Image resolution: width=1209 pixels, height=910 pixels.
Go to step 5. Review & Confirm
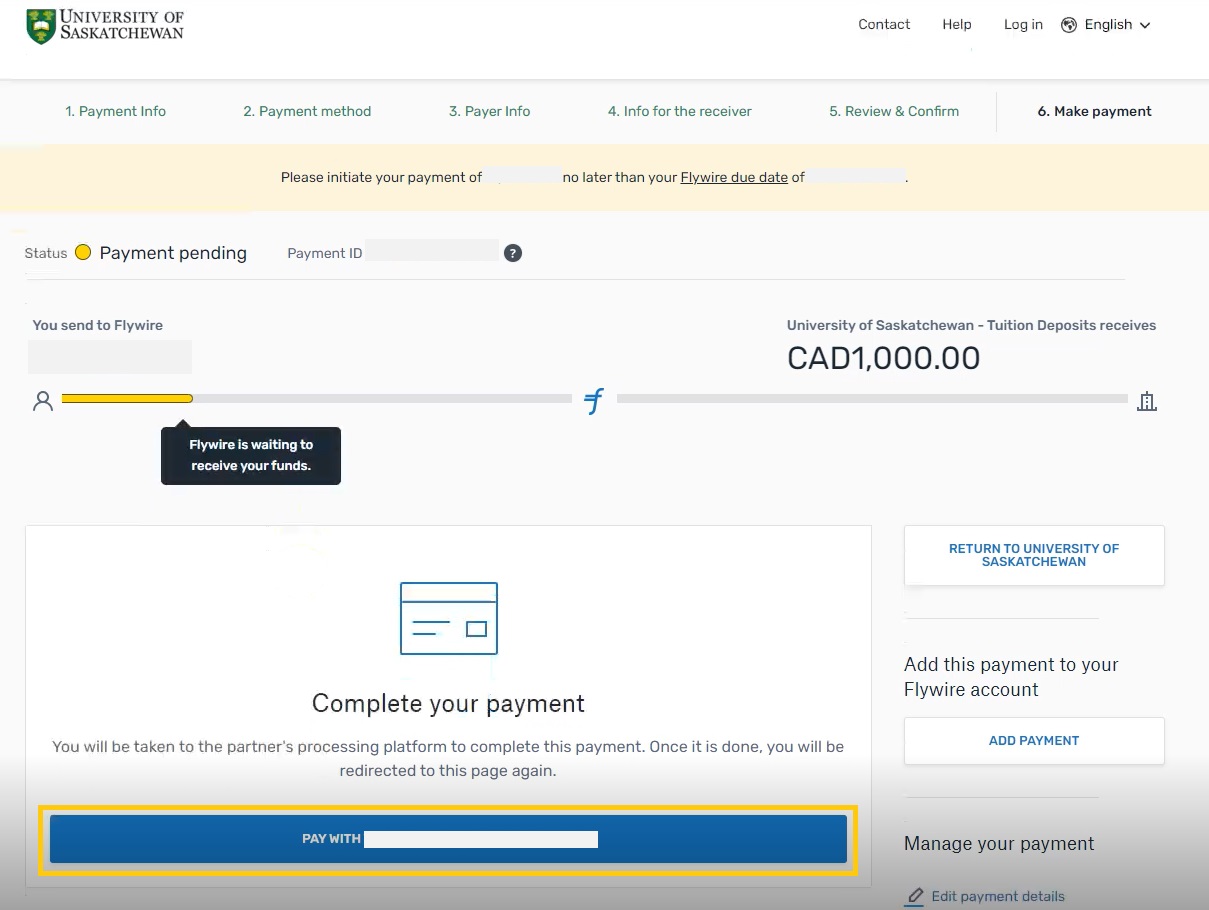coord(894,111)
